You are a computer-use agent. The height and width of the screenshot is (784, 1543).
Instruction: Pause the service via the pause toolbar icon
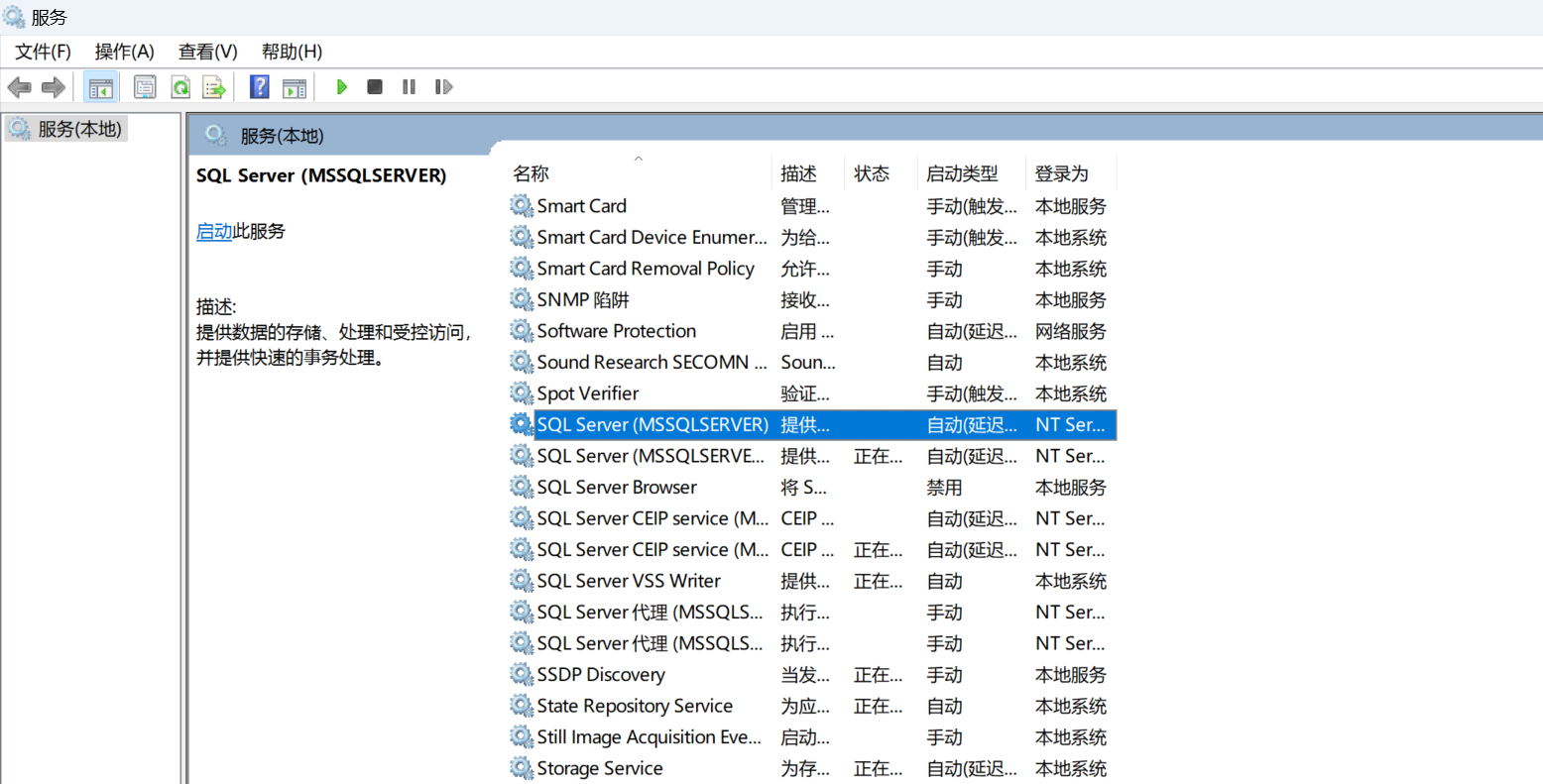[409, 87]
